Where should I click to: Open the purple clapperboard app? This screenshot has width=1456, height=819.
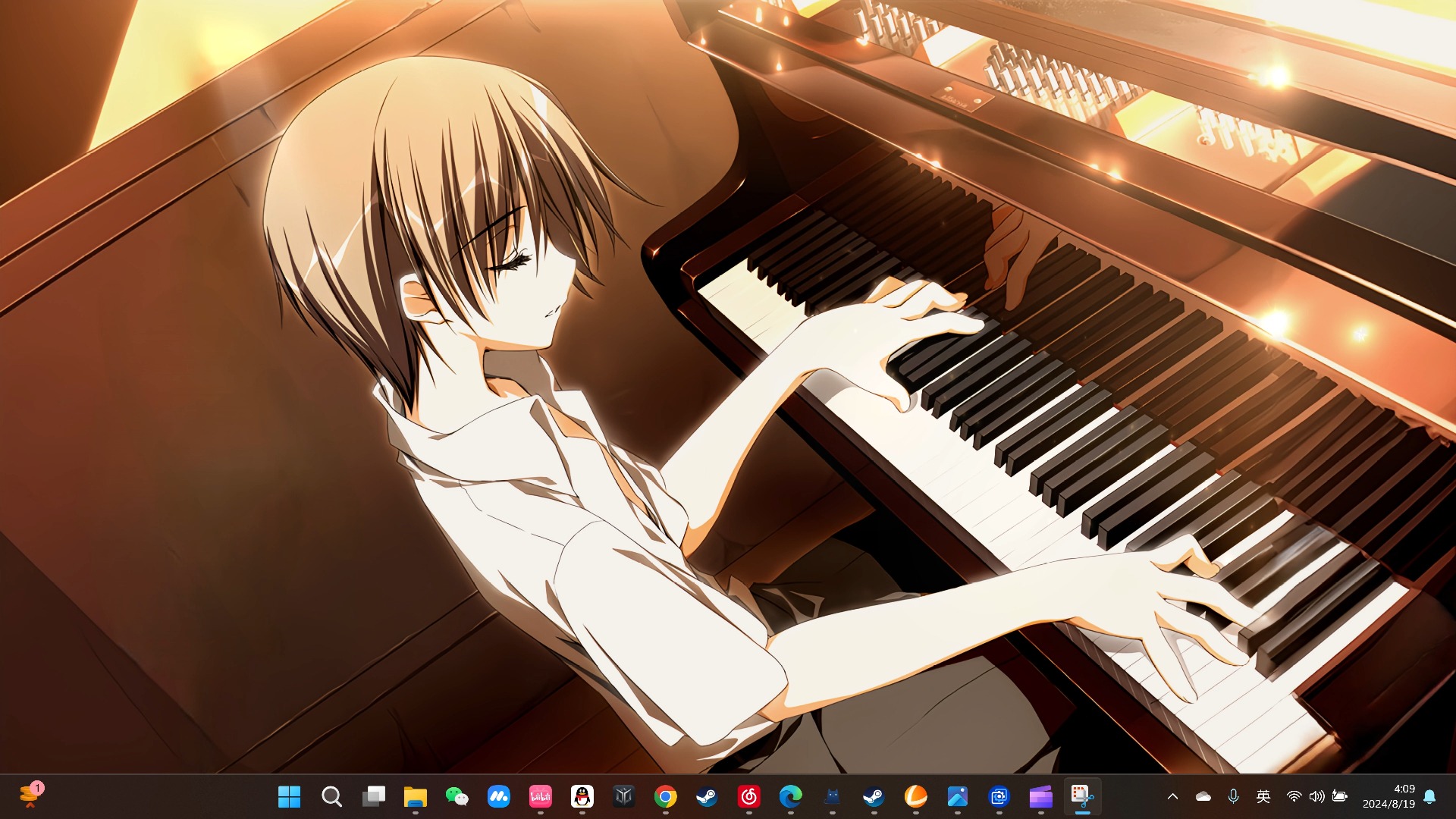point(1040,796)
